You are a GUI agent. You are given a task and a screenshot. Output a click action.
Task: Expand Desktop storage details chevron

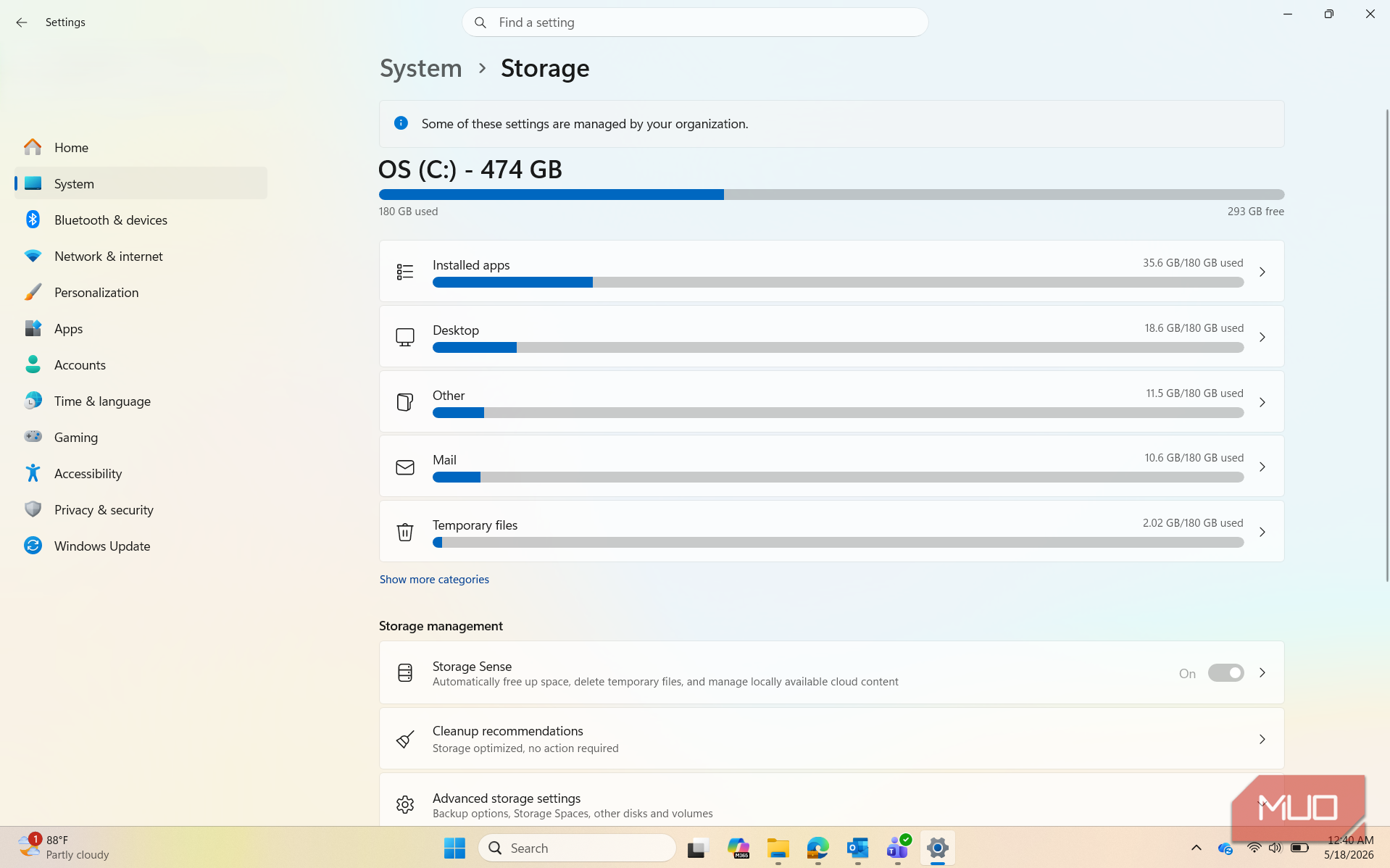click(1262, 337)
